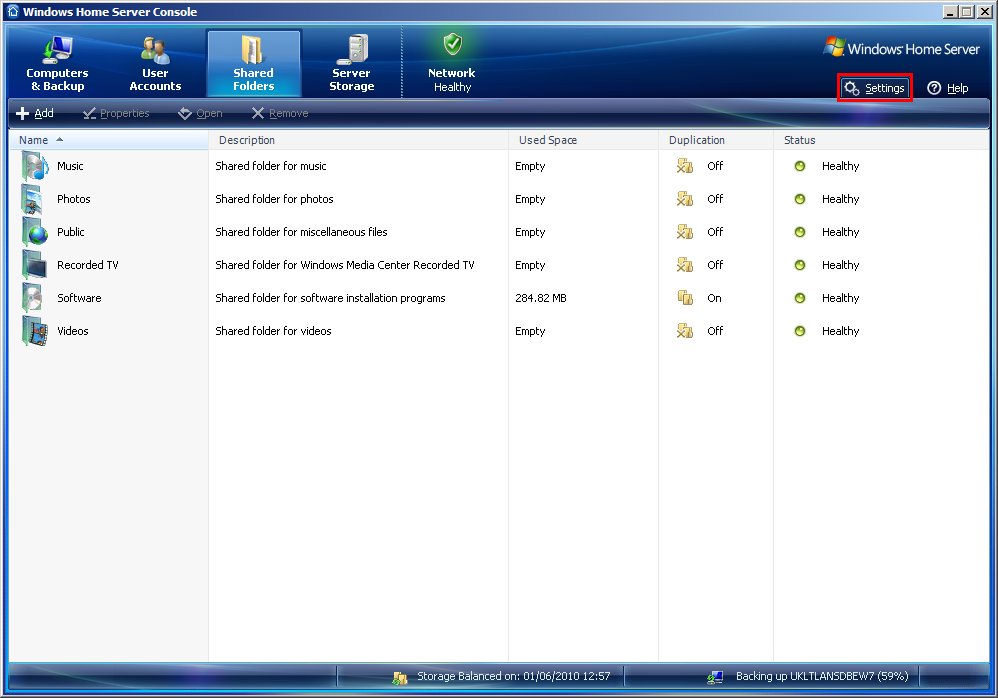Click the Videos folder film icon
The width and height of the screenshot is (998, 698).
click(35, 332)
